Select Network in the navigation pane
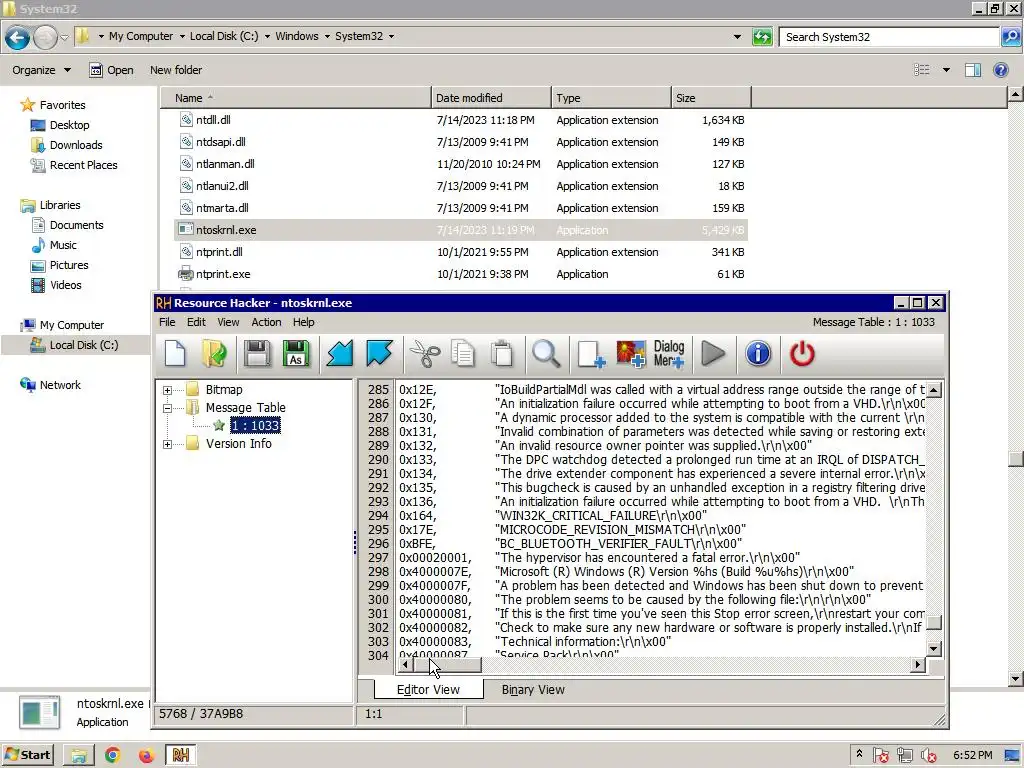This screenshot has width=1024, height=768. (60, 385)
